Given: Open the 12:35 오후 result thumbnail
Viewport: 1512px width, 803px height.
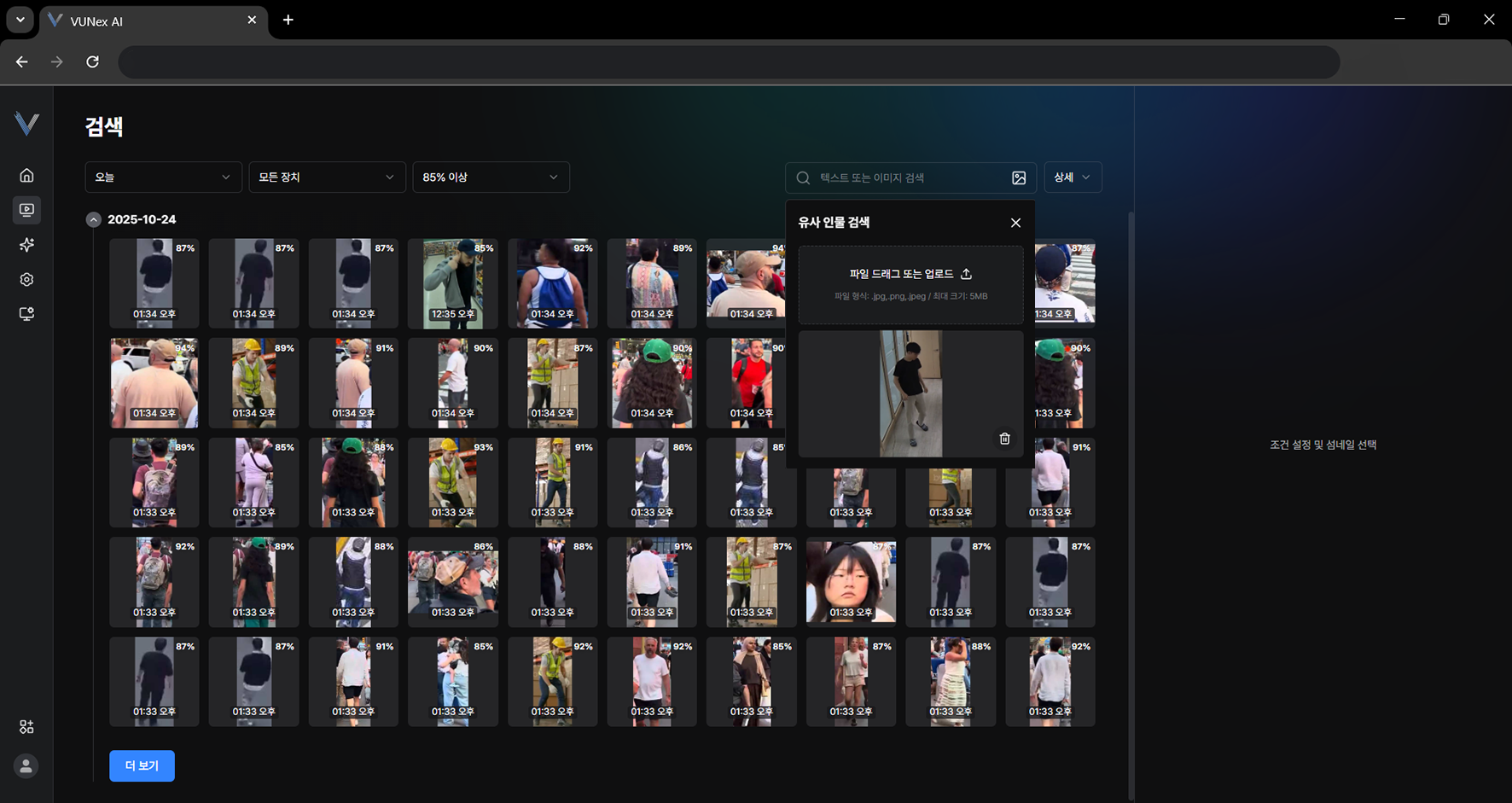Looking at the screenshot, I should coord(453,283).
